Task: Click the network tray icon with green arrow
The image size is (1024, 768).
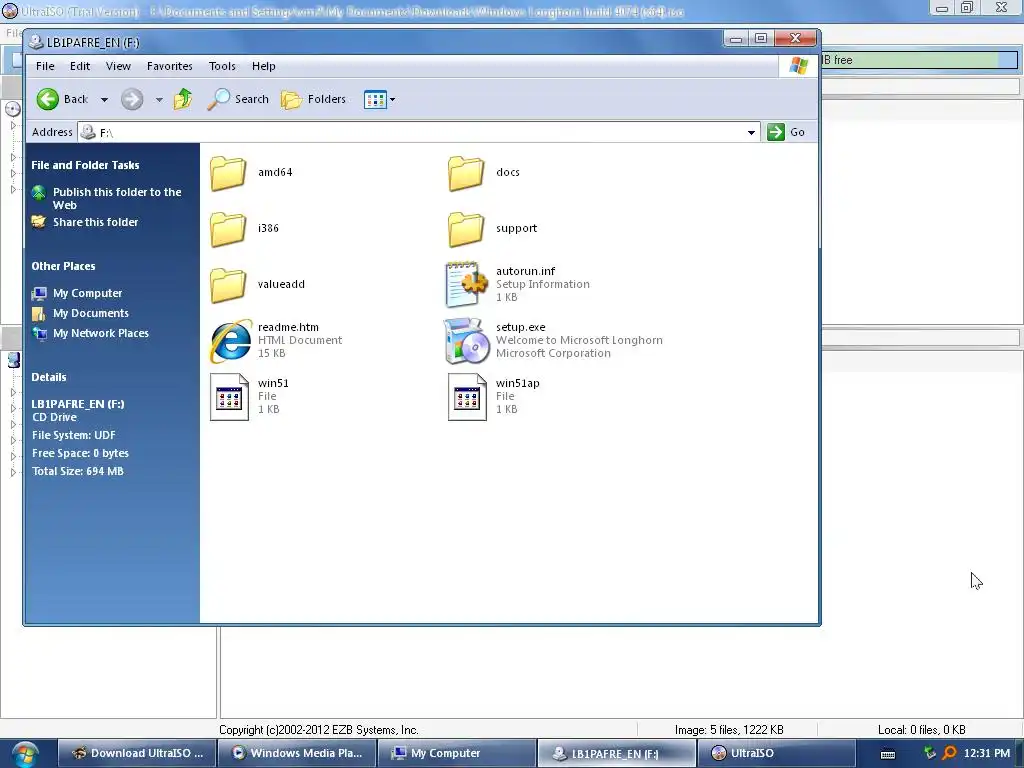Action: coord(929,753)
